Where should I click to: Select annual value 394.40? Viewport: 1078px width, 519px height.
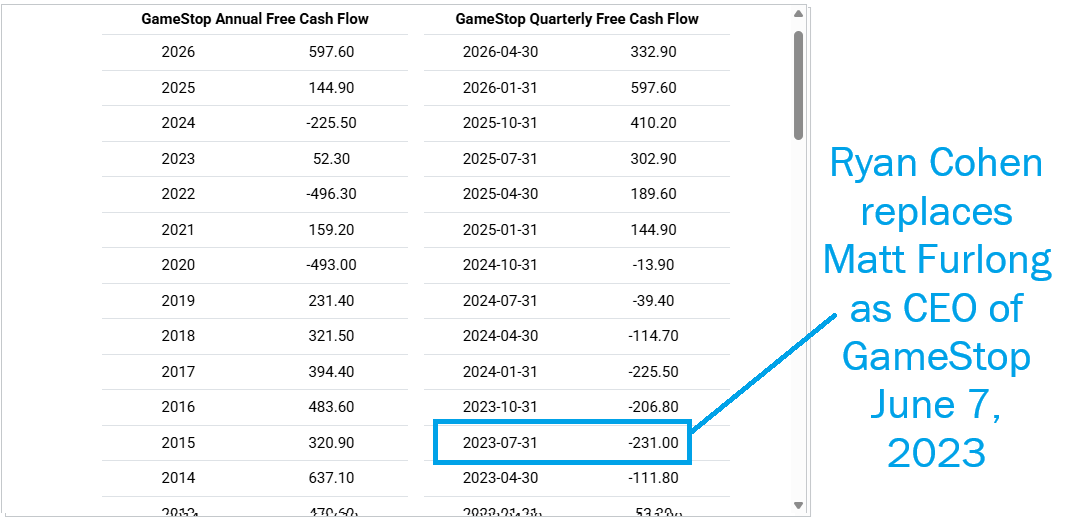331,372
